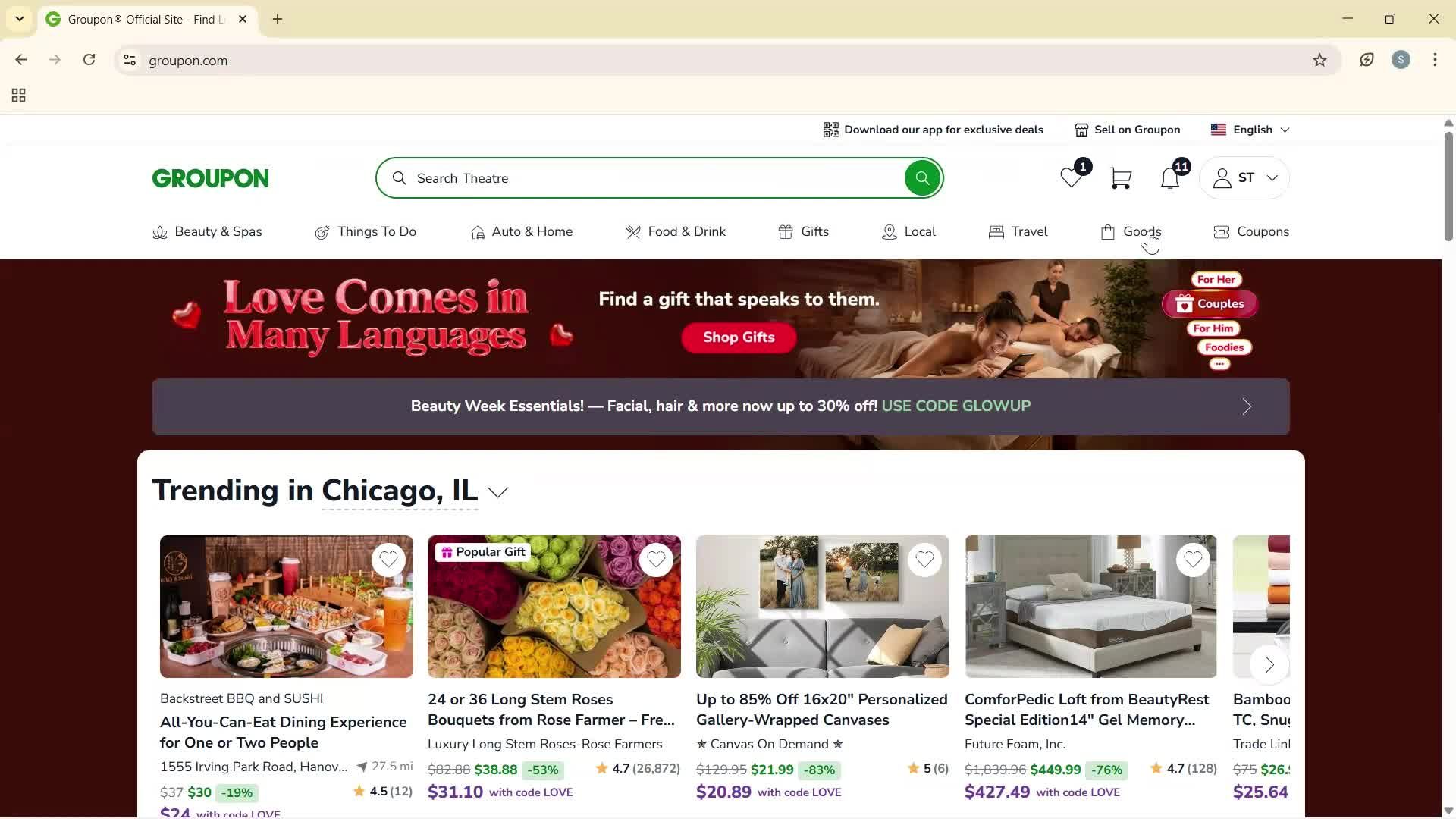Open the shopping cart icon
This screenshot has height=819, width=1456.
click(1121, 178)
